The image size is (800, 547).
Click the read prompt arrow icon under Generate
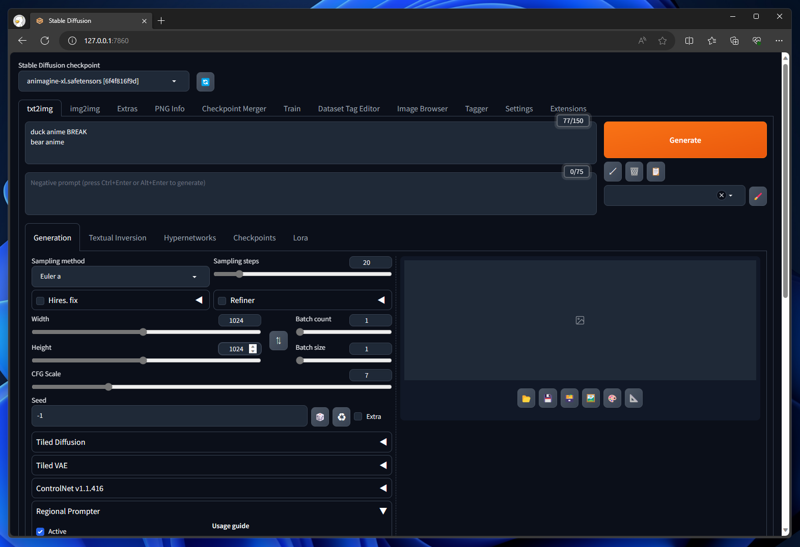613,172
